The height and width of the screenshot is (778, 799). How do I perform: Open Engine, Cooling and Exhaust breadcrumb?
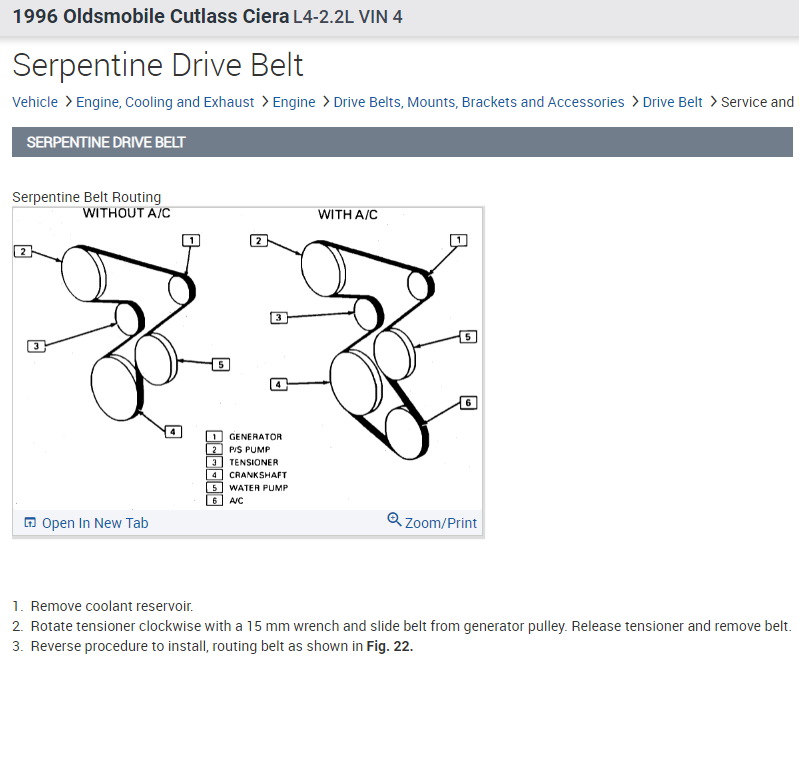point(165,102)
